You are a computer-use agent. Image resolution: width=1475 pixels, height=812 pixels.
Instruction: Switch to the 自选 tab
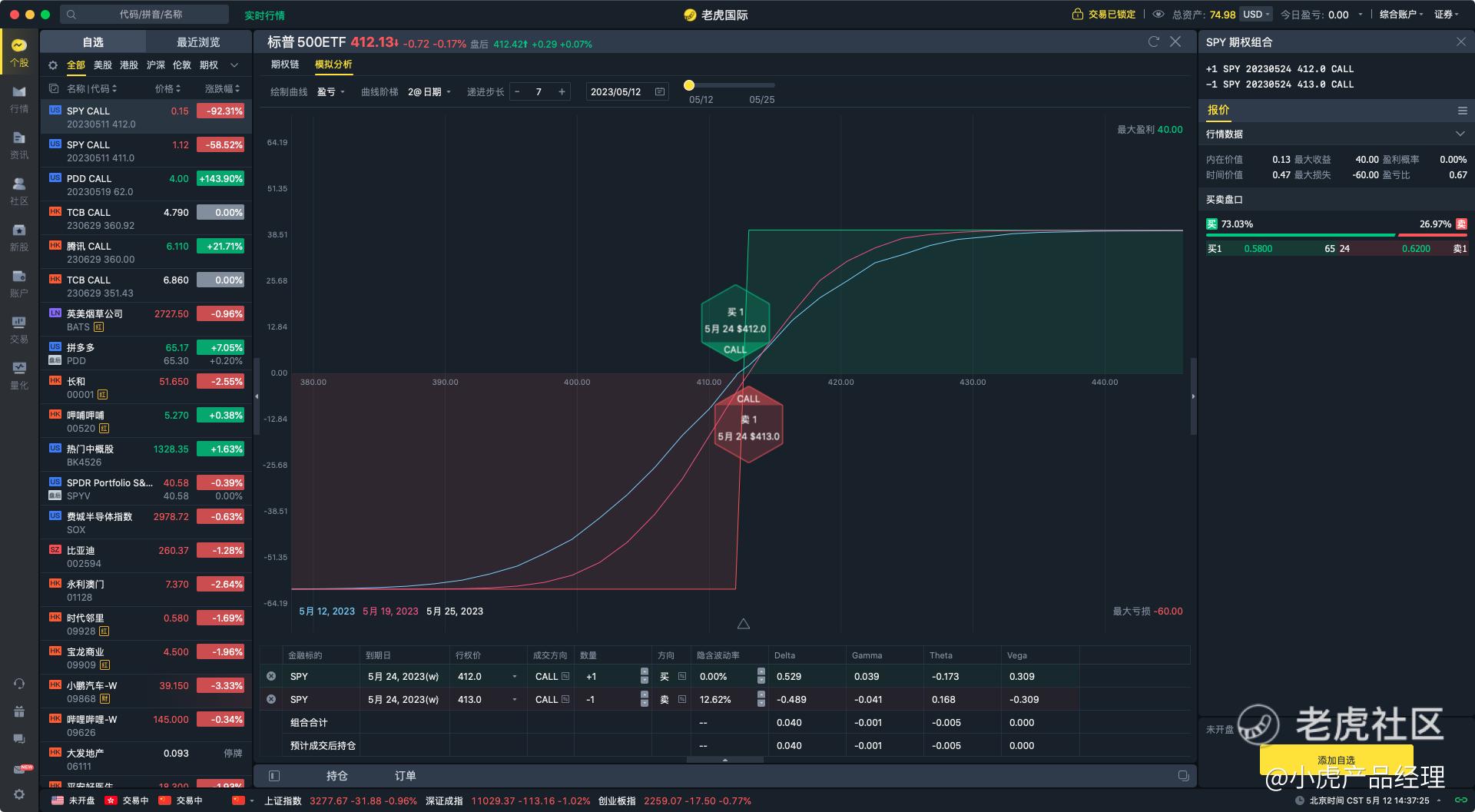[93, 42]
